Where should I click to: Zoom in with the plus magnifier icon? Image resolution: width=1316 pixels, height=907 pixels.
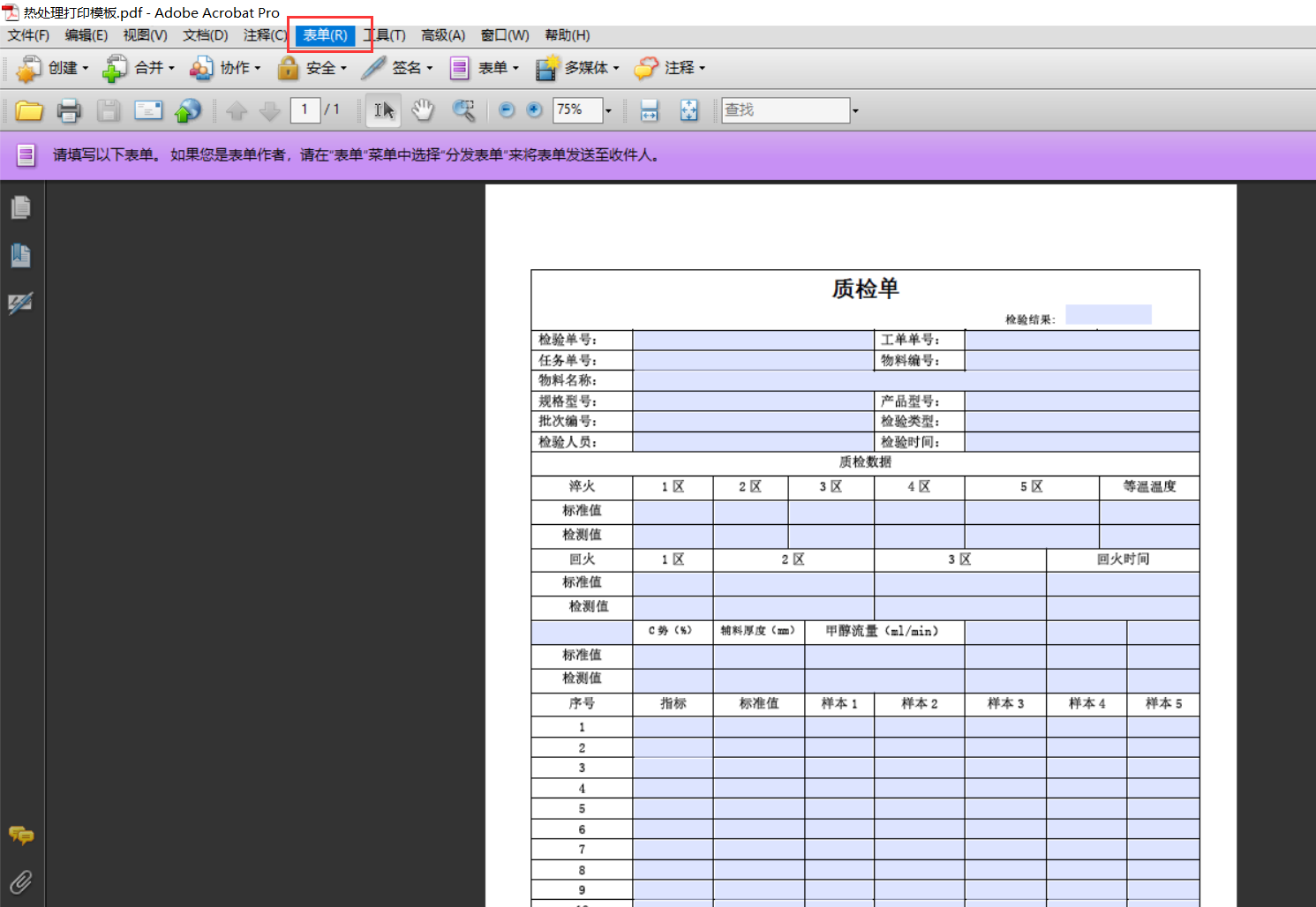pyautogui.click(x=534, y=109)
